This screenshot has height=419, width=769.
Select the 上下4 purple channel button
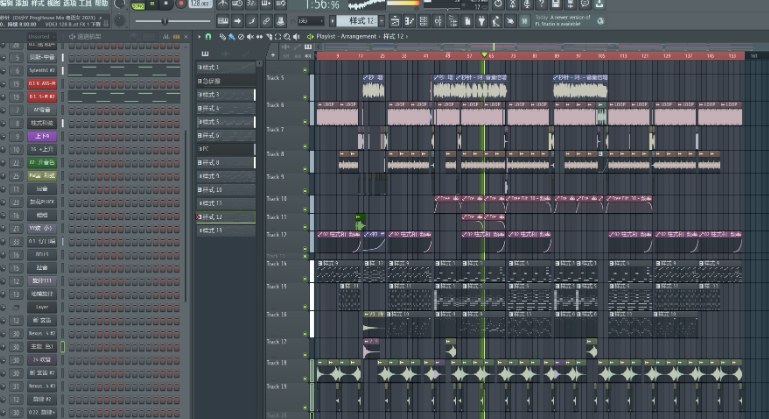43,135
